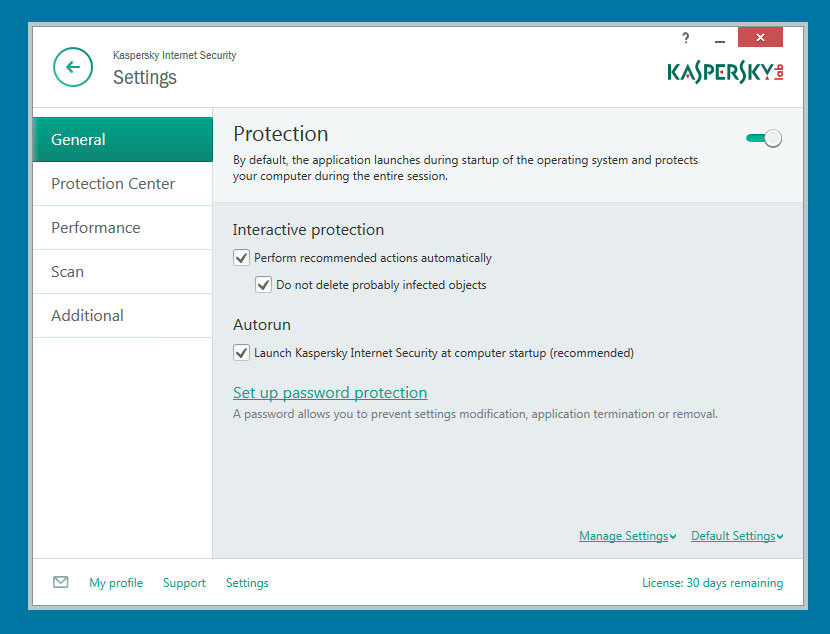Uncheck Do not delete probably infected objects
830x634 pixels.
point(263,285)
